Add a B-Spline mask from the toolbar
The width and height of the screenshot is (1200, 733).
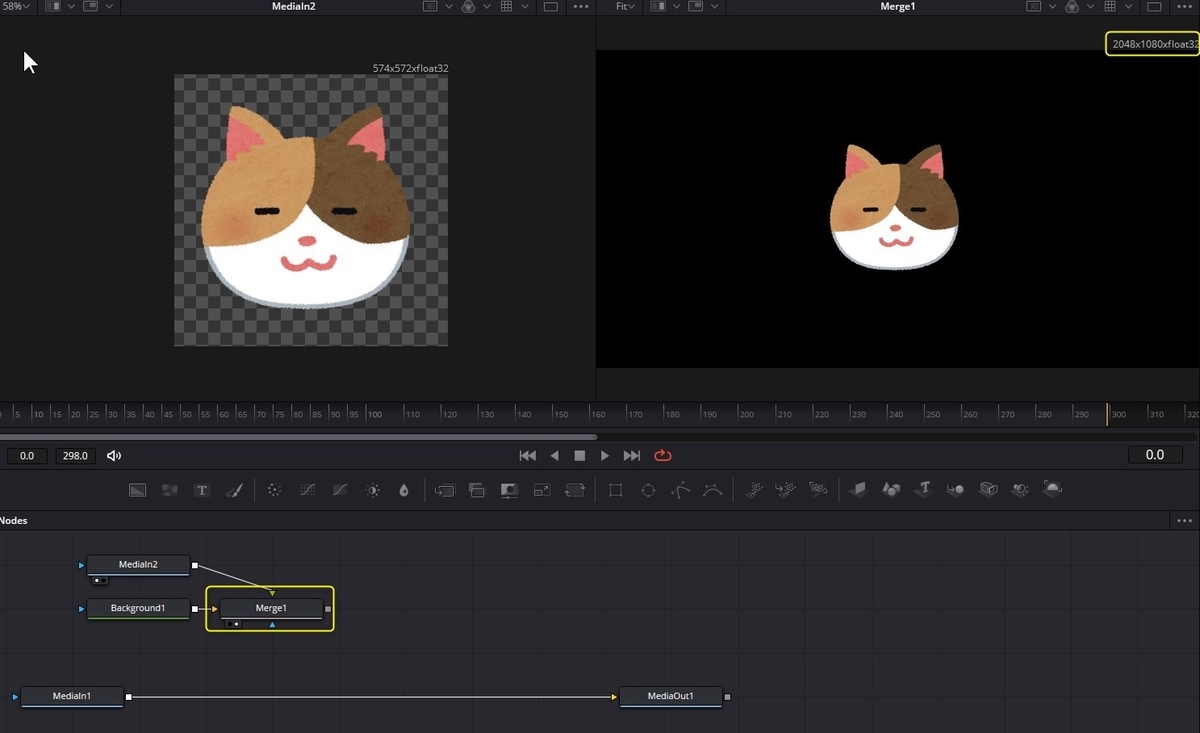click(x=712, y=490)
